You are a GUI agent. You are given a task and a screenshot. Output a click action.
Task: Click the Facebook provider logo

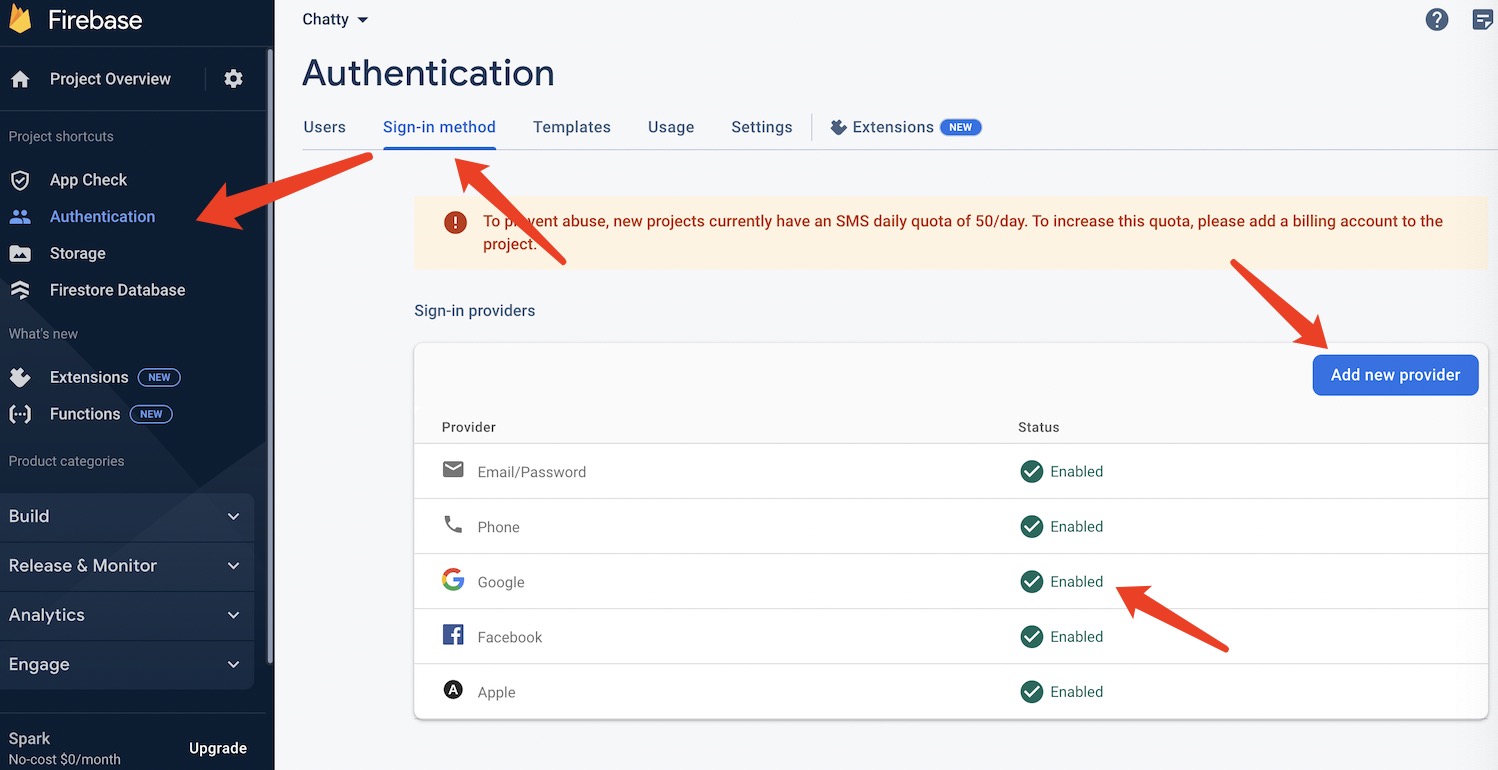tap(453, 635)
